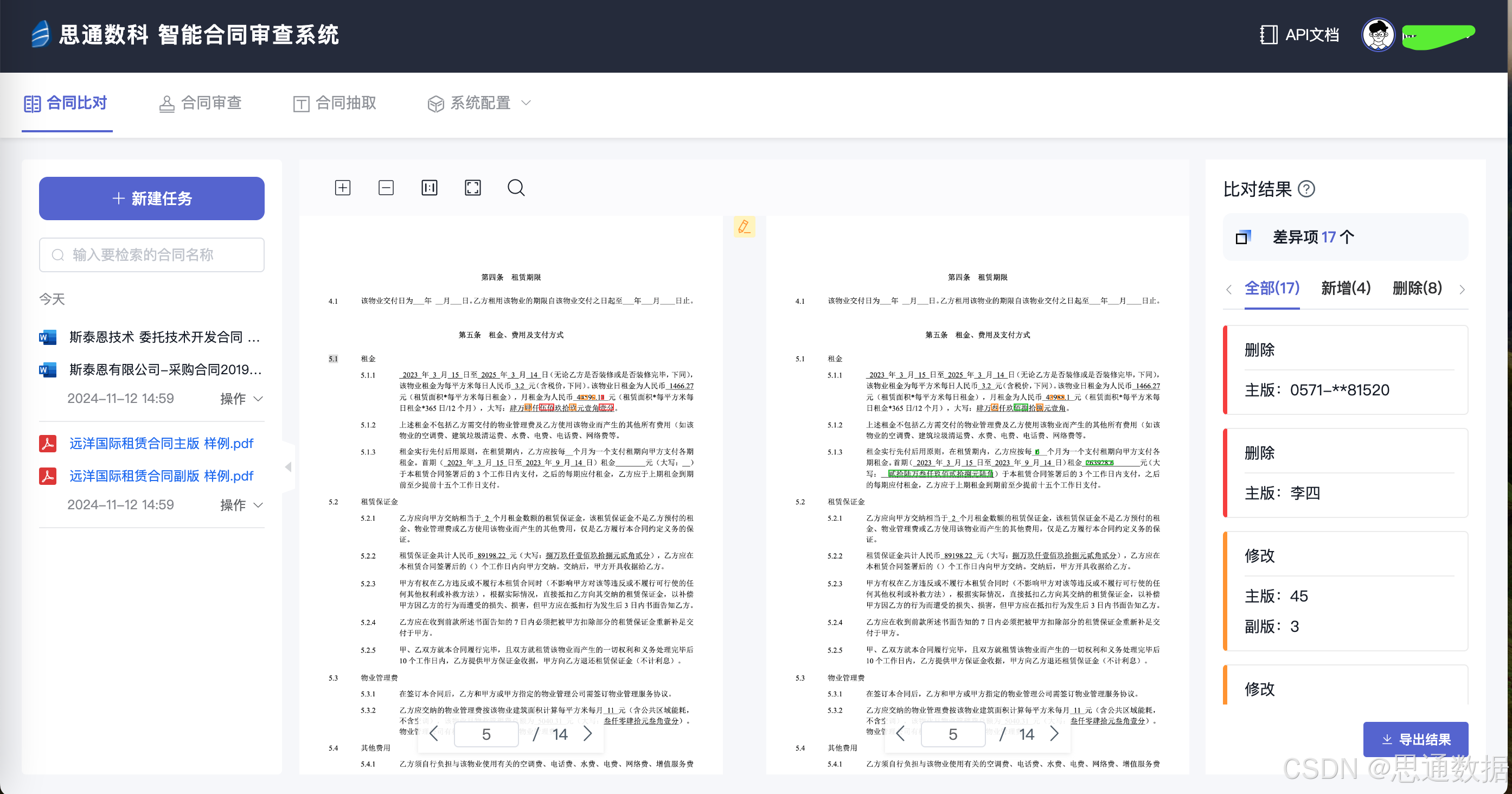Click the magnifier search icon in toolbar
The image size is (1512, 794).
tap(516, 188)
